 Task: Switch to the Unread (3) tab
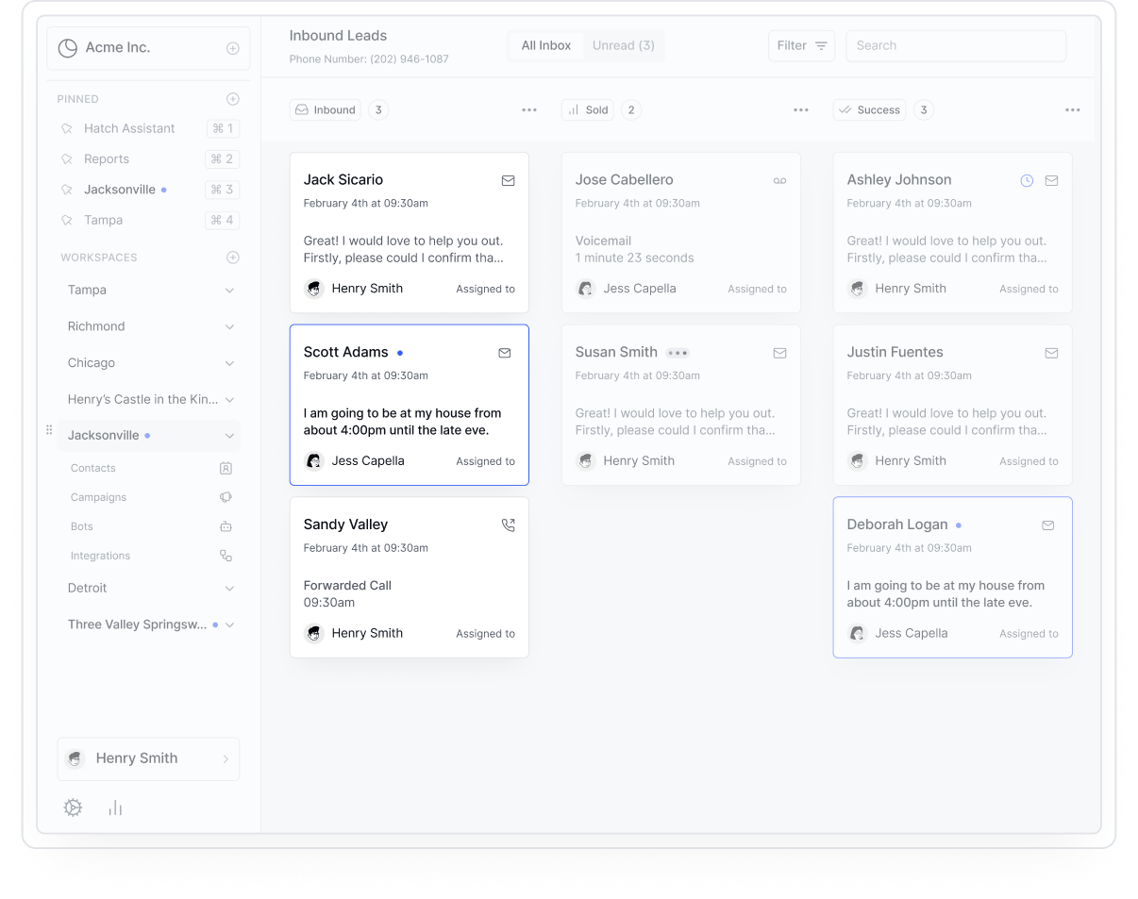point(623,45)
